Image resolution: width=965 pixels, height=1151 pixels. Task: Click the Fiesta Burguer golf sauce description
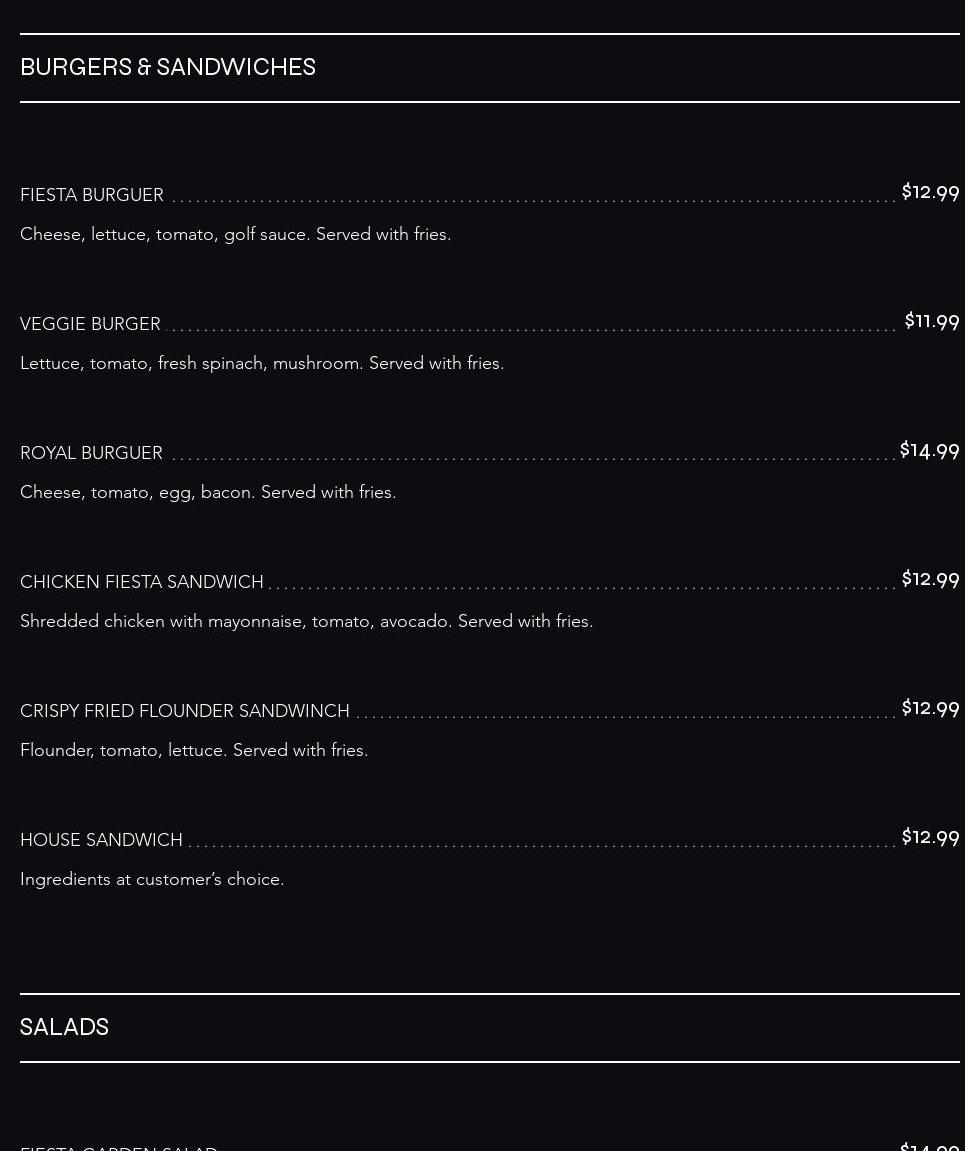(x=235, y=234)
